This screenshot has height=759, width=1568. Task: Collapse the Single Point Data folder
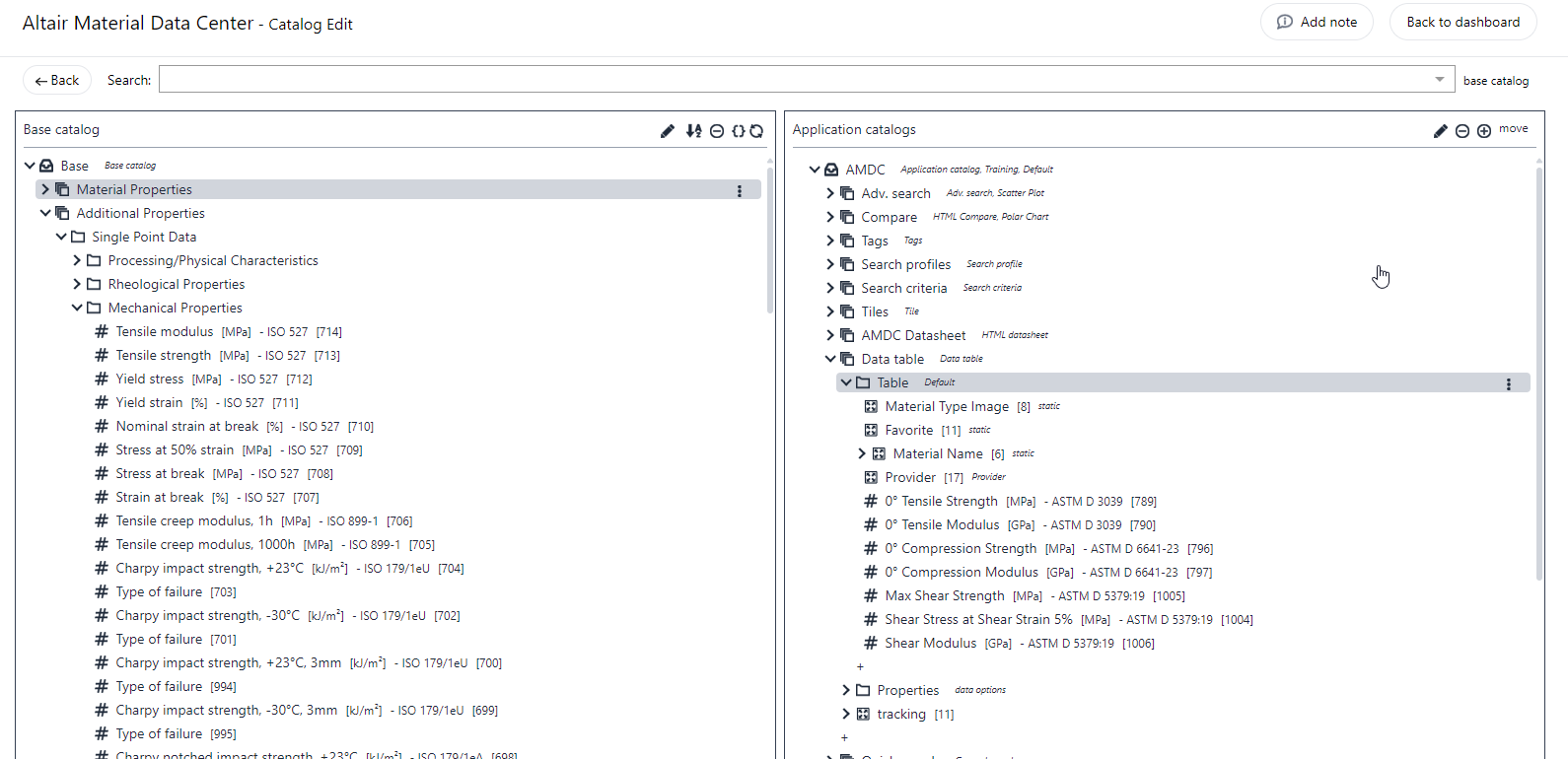coord(61,237)
